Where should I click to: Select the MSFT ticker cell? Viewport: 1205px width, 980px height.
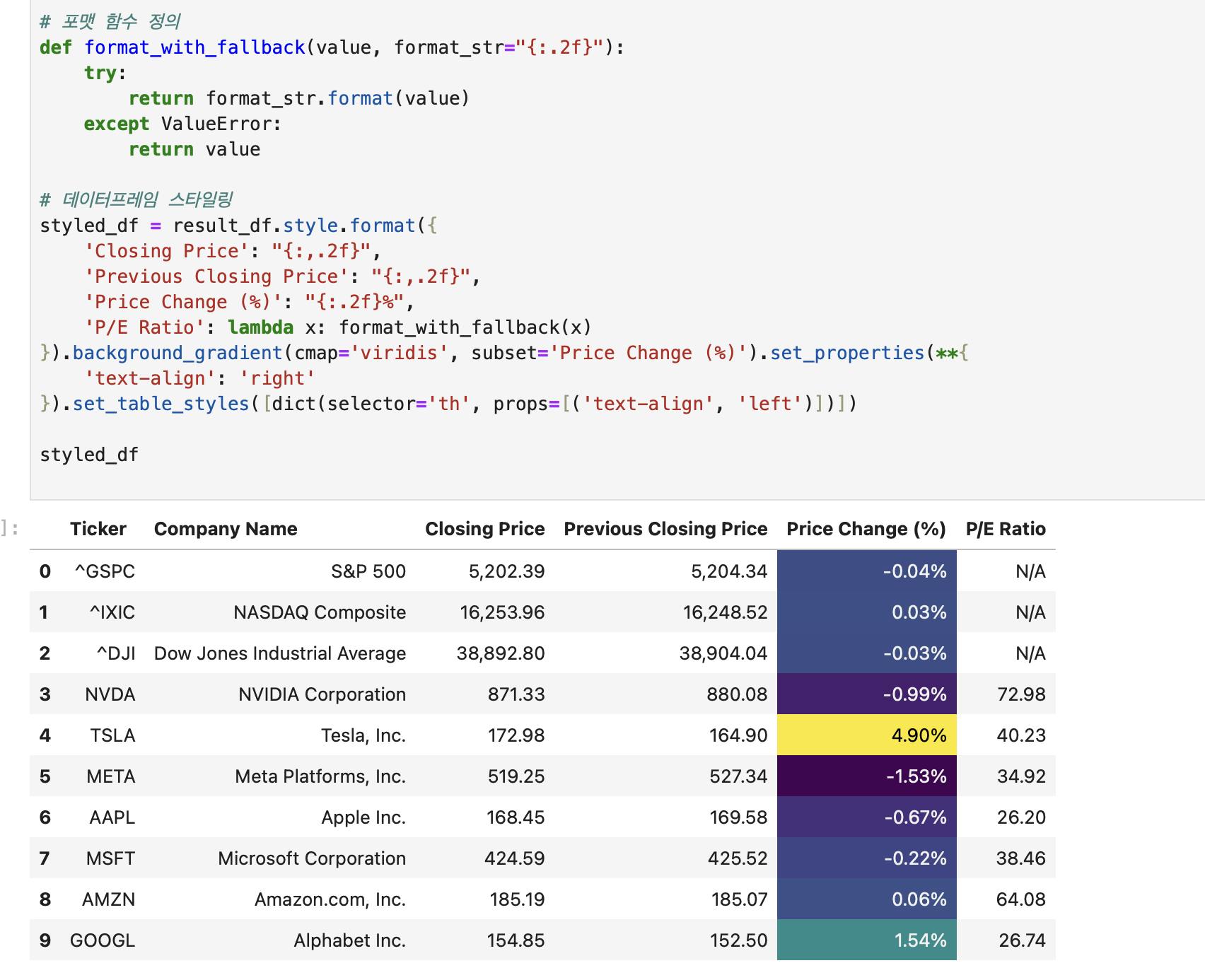pyautogui.click(x=110, y=858)
